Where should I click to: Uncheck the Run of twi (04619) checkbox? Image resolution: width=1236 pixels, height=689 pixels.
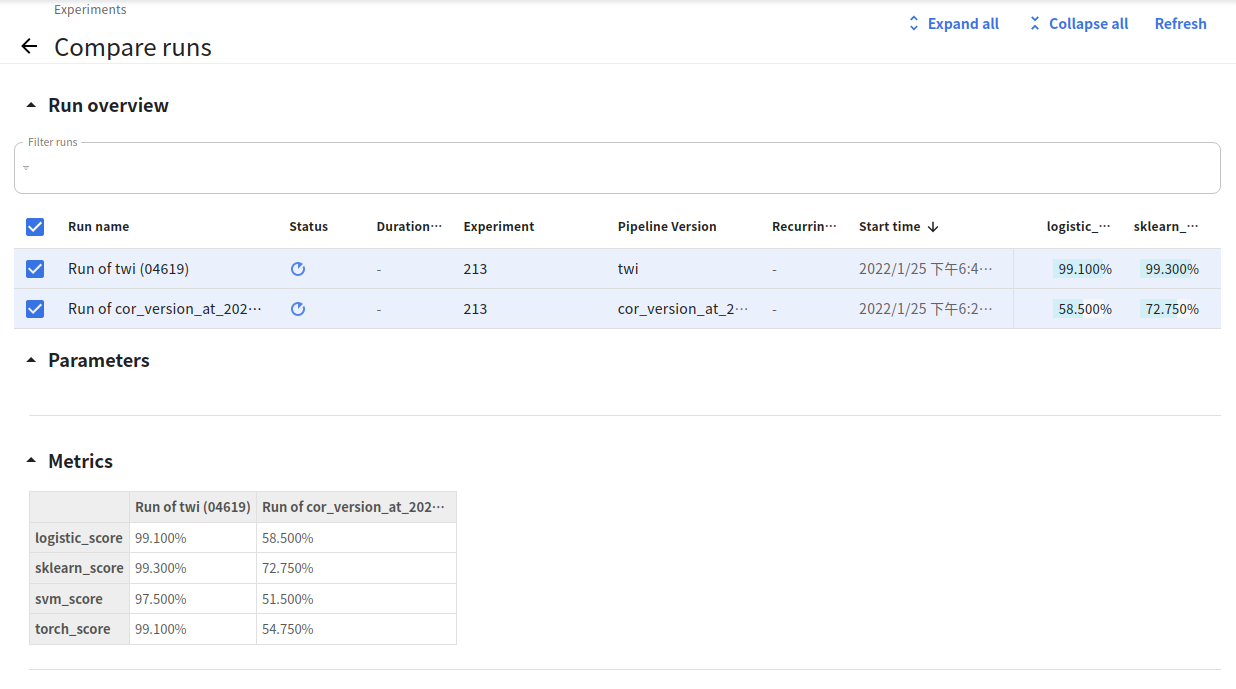(35, 269)
